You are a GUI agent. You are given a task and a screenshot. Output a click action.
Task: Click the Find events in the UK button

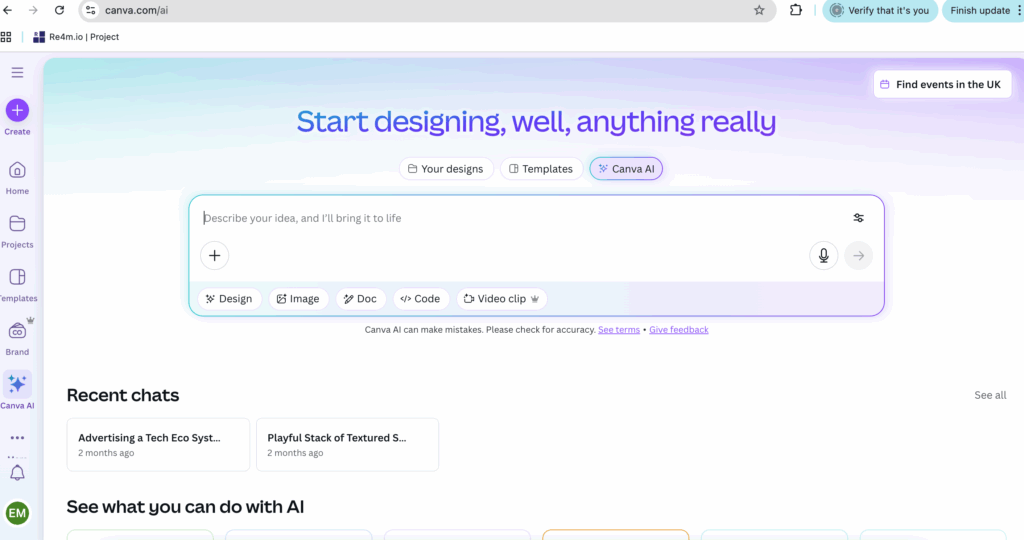coord(939,85)
